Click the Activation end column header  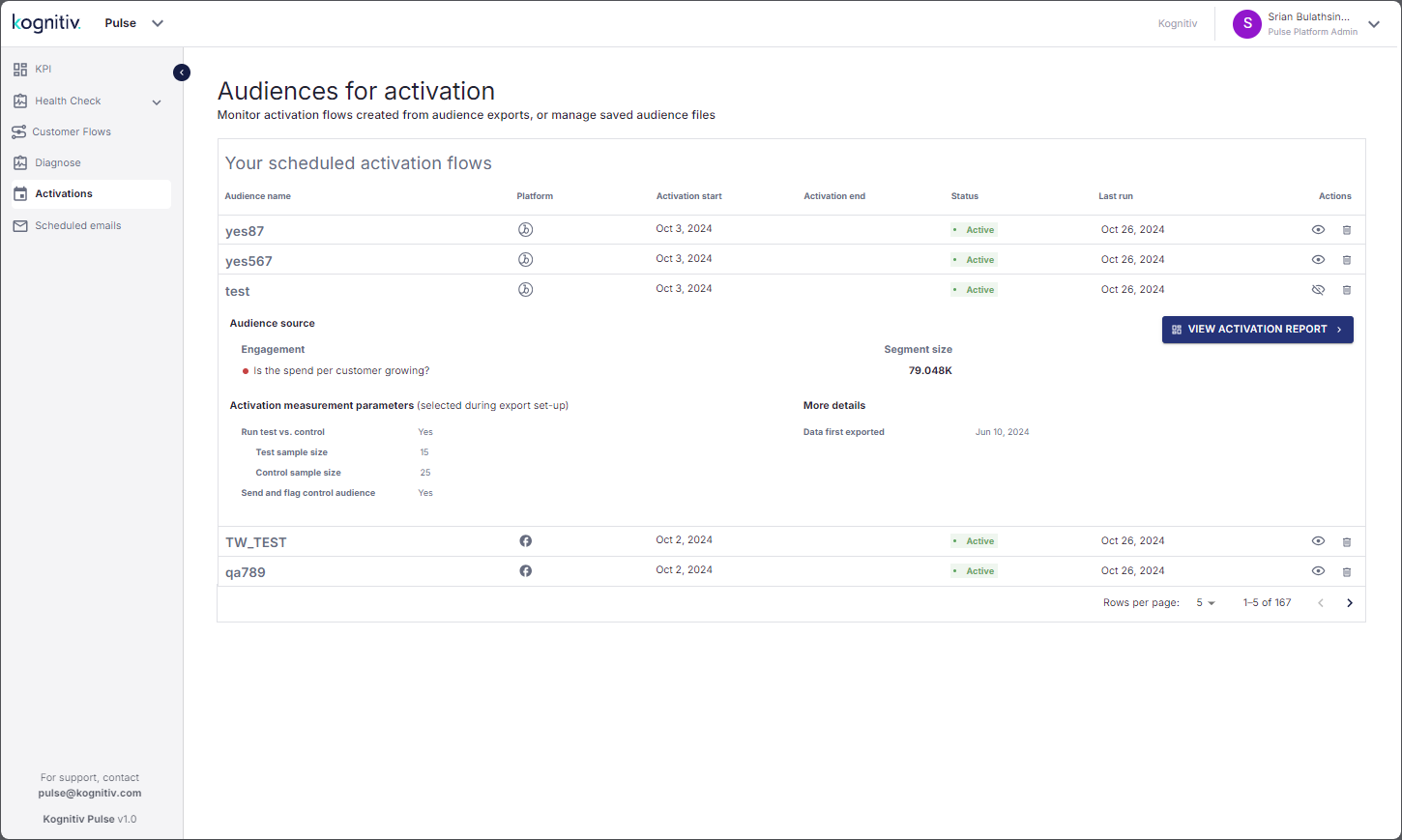click(834, 196)
